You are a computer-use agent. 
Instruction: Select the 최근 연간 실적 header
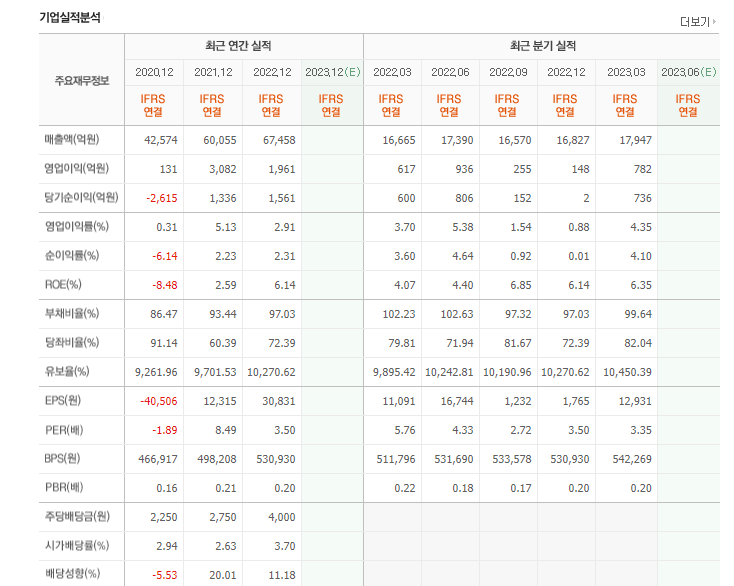[x=238, y=46]
